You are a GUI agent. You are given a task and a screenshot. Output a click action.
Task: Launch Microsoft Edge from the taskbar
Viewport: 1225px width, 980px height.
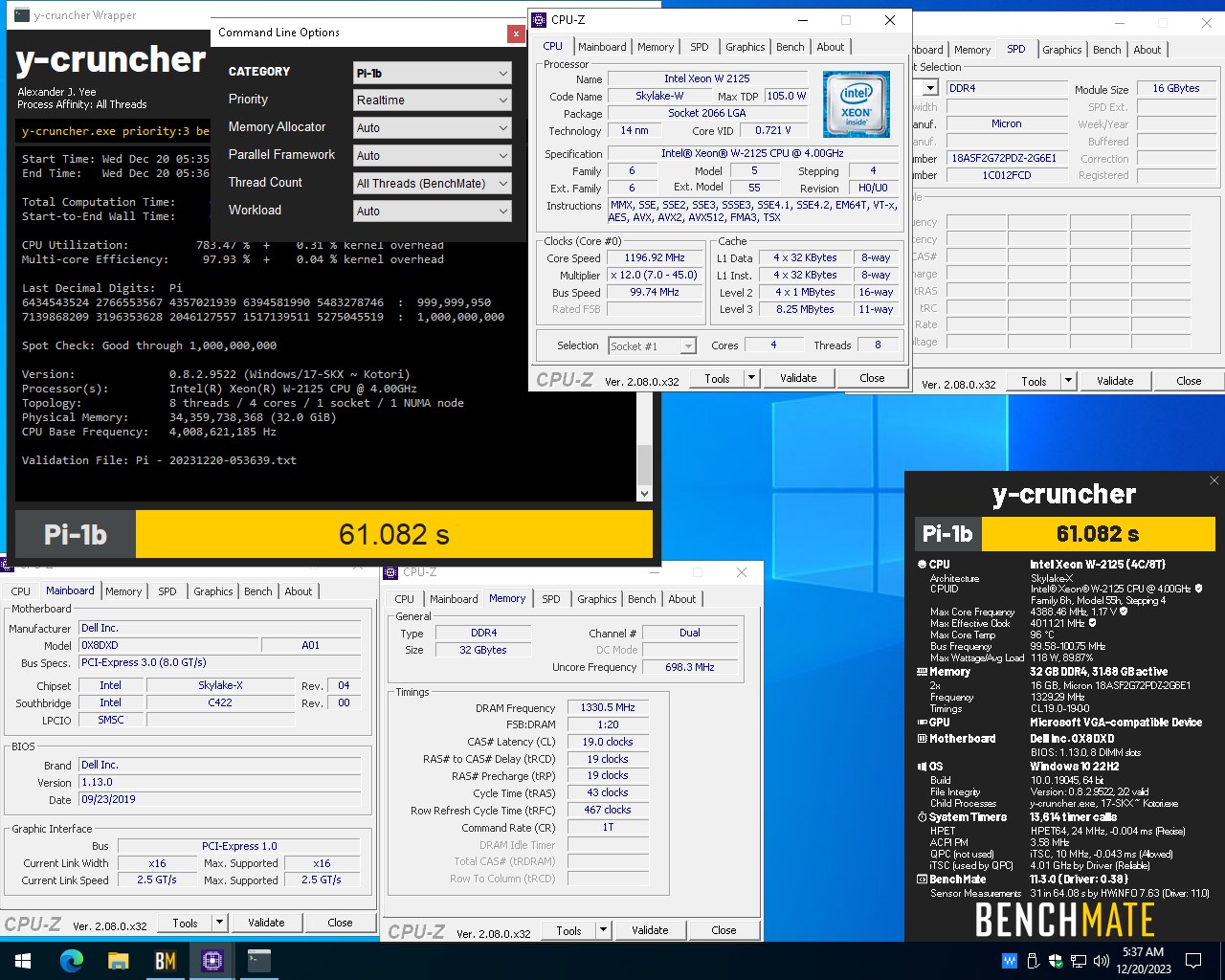click(x=72, y=960)
